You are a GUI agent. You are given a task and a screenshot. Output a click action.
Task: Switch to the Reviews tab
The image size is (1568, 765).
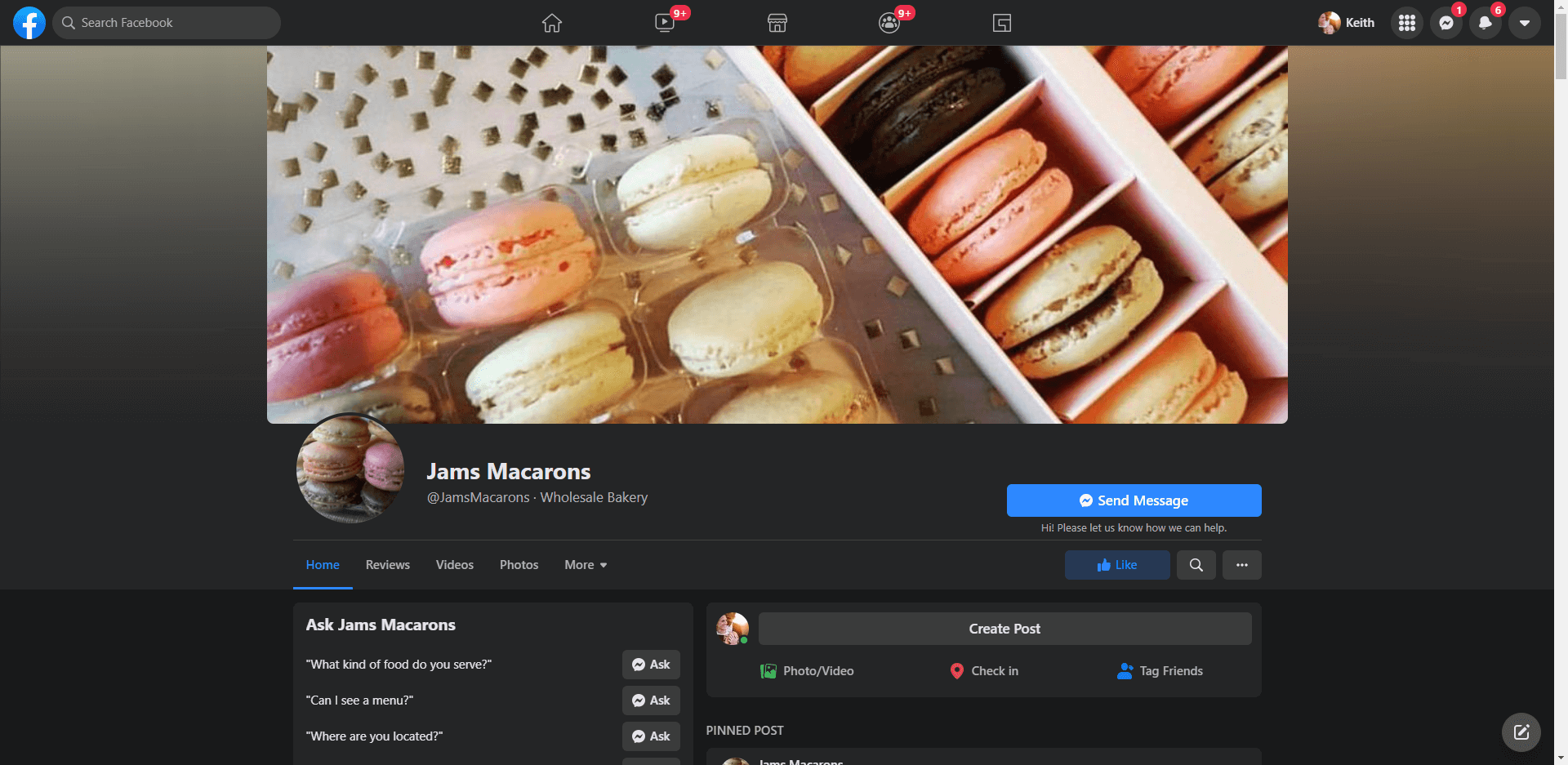click(388, 565)
